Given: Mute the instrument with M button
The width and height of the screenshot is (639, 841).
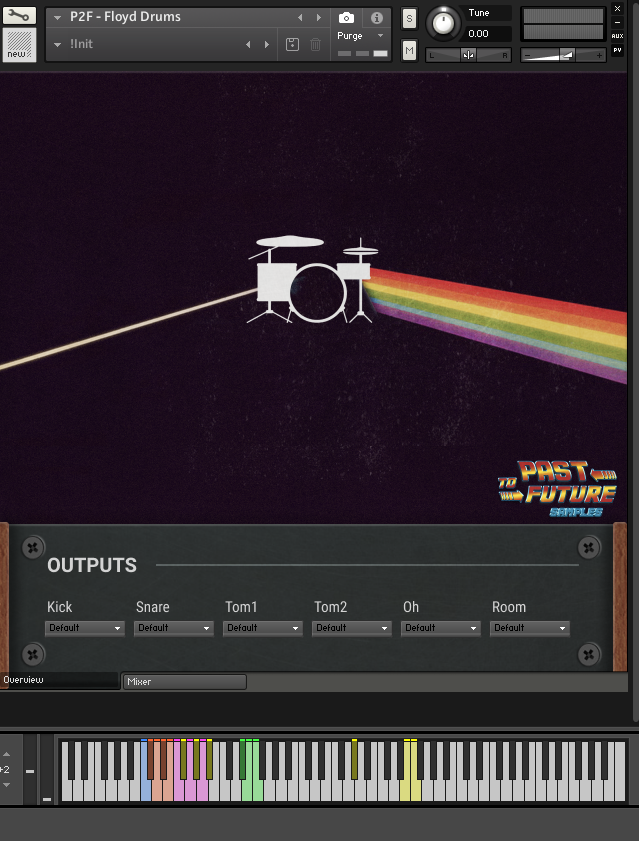Looking at the screenshot, I should [x=409, y=51].
